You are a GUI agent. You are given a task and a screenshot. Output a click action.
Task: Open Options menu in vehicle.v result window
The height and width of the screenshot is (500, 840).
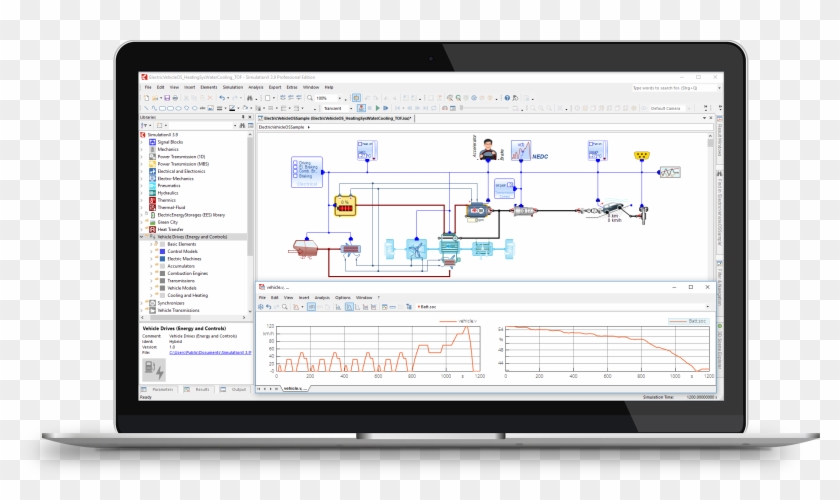pyautogui.click(x=343, y=297)
